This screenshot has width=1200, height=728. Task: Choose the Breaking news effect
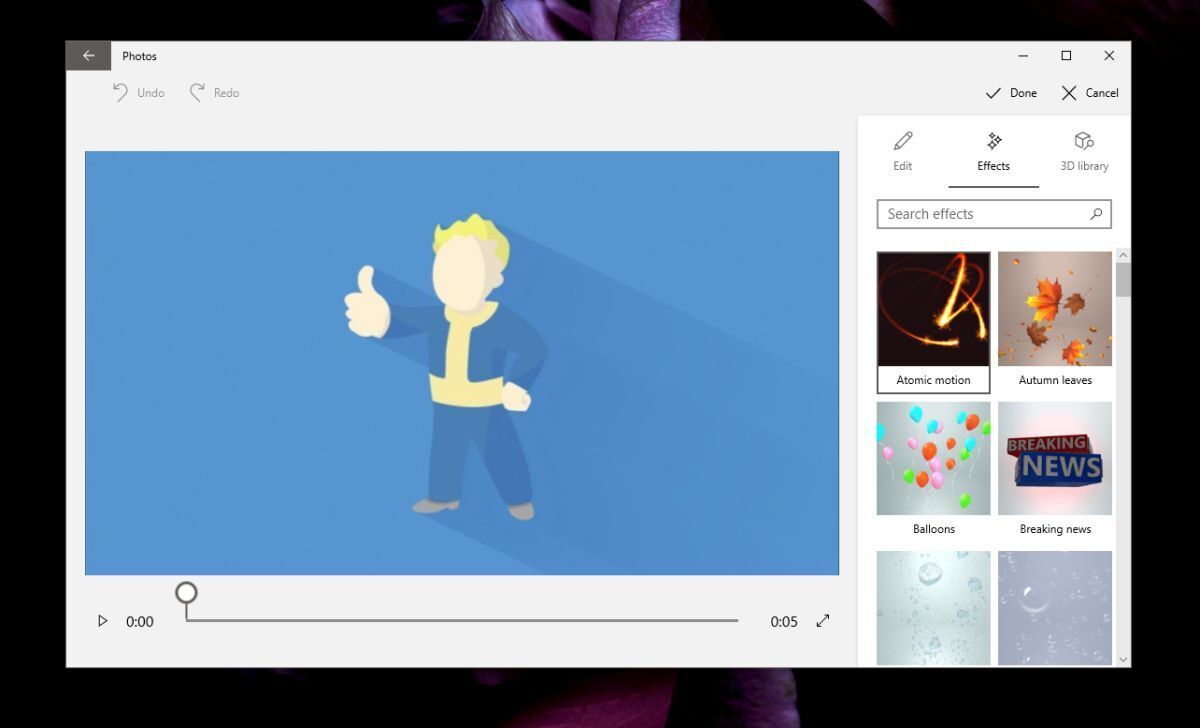[x=1054, y=458]
